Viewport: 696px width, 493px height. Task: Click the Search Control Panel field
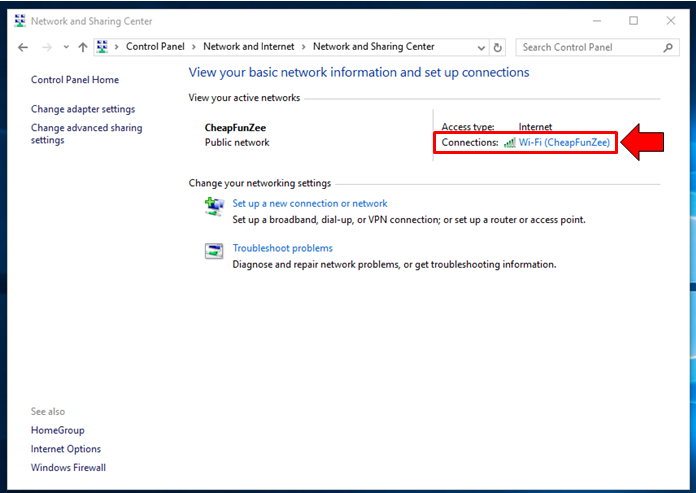point(590,47)
